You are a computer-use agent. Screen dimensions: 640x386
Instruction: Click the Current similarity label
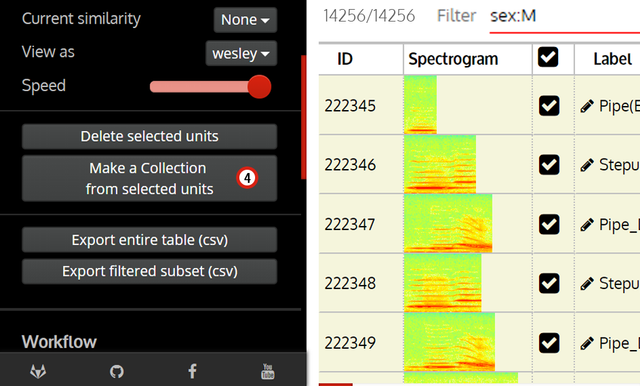click(x=81, y=19)
